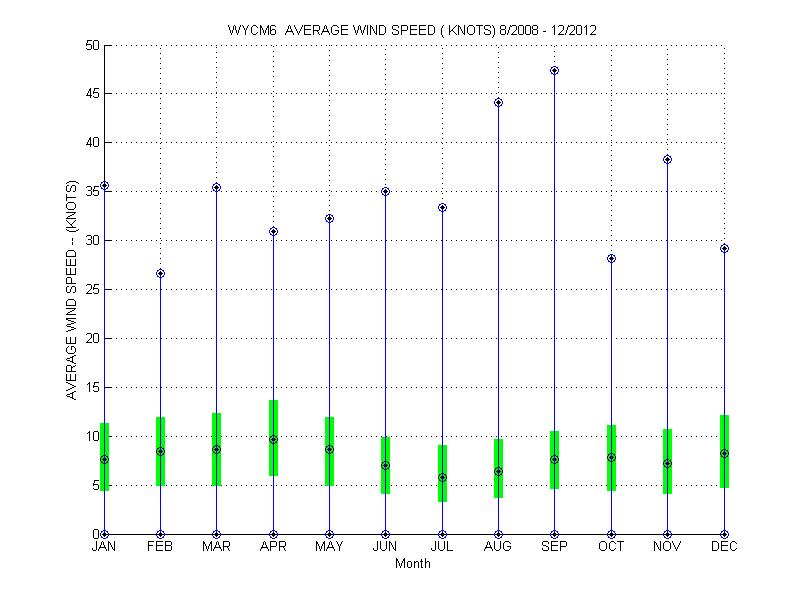Click the y-axis tick label '35'

(x=93, y=192)
